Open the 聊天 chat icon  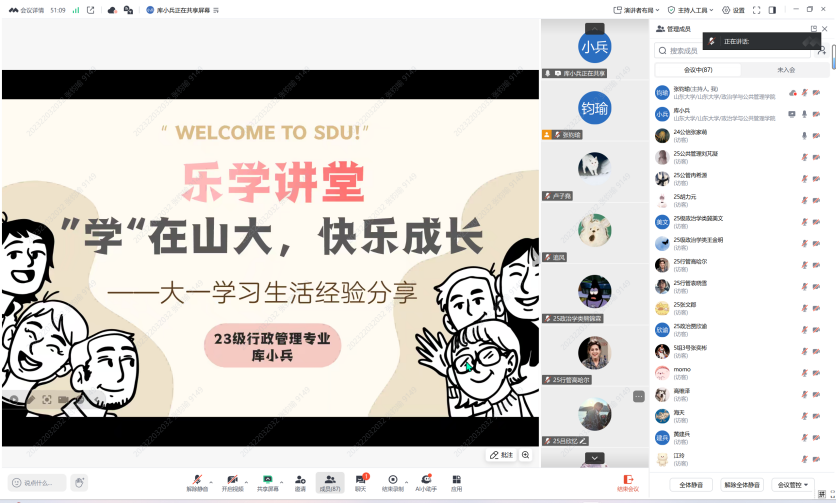point(360,481)
